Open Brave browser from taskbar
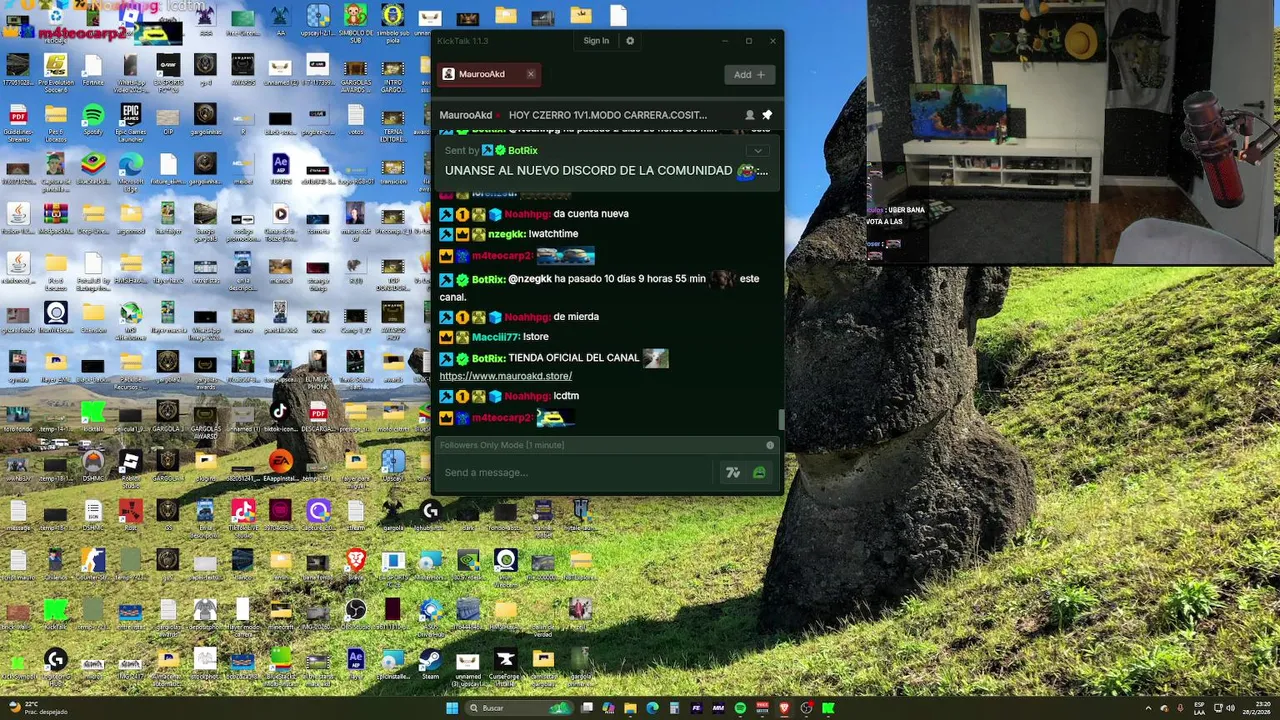The width and height of the screenshot is (1280, 720). [x=784, y=708]
